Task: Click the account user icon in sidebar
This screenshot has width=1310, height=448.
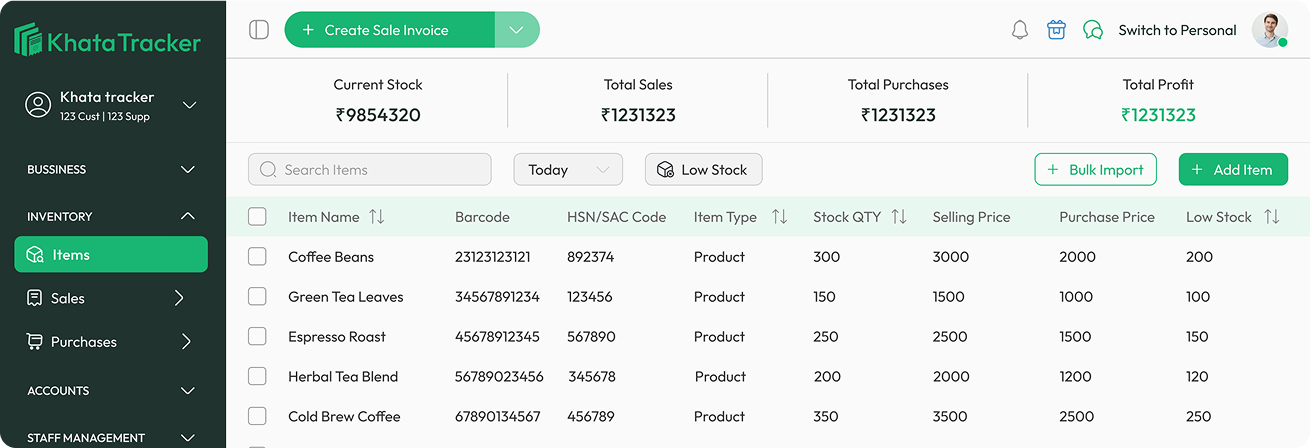Action: [38, 104]
